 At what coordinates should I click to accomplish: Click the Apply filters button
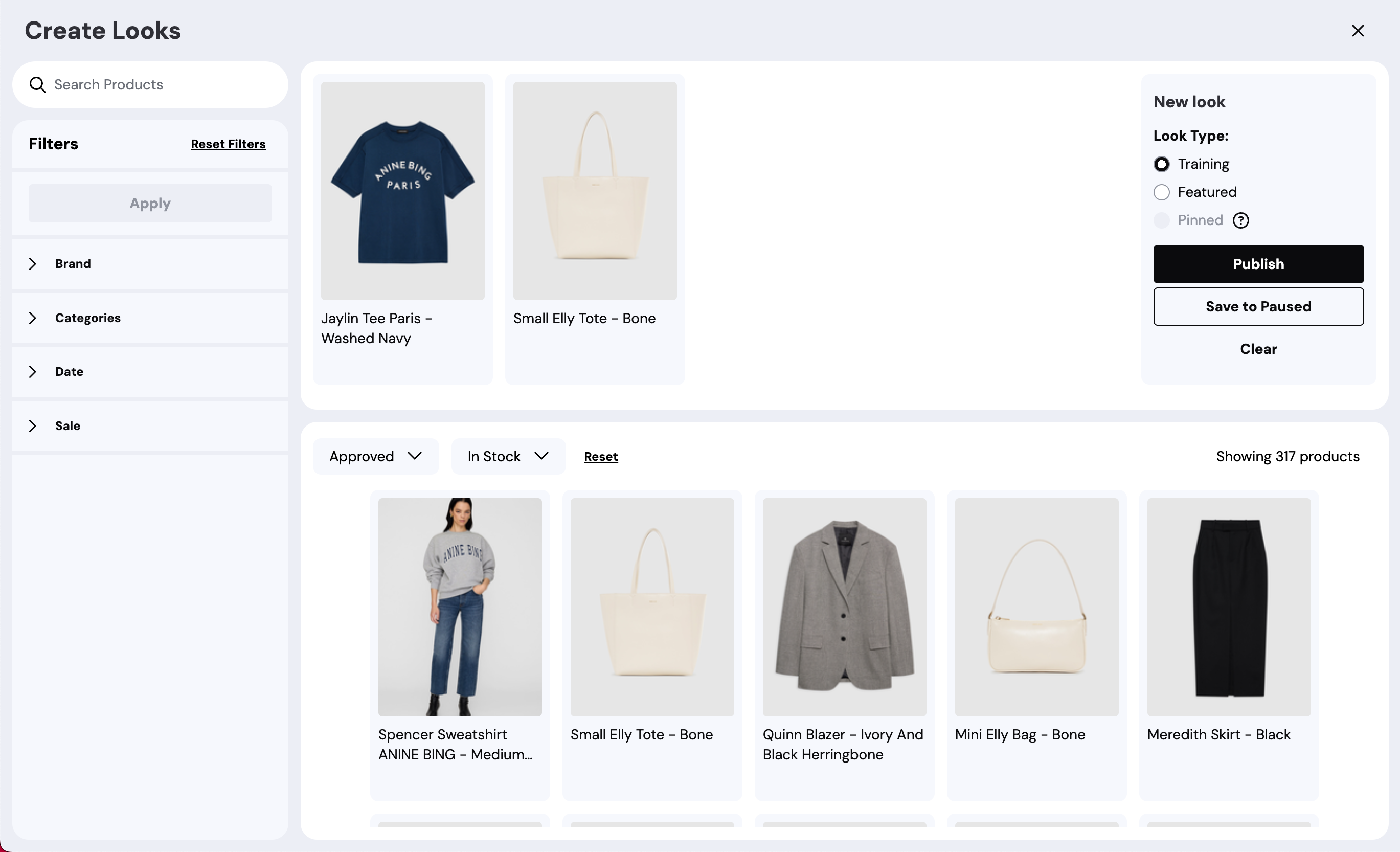click(x=150, y=204)
